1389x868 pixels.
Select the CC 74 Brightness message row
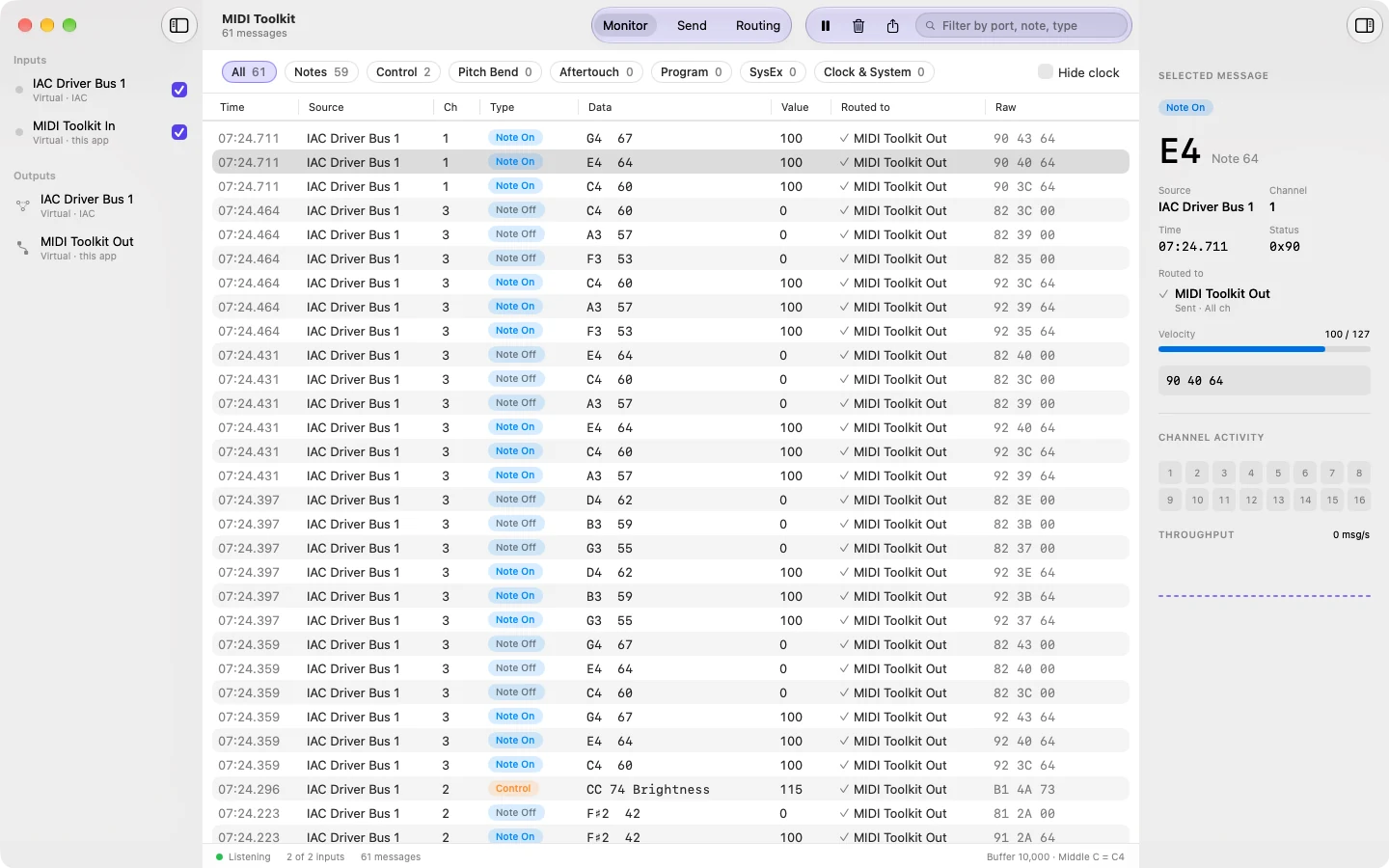click(x=670, y=789)
